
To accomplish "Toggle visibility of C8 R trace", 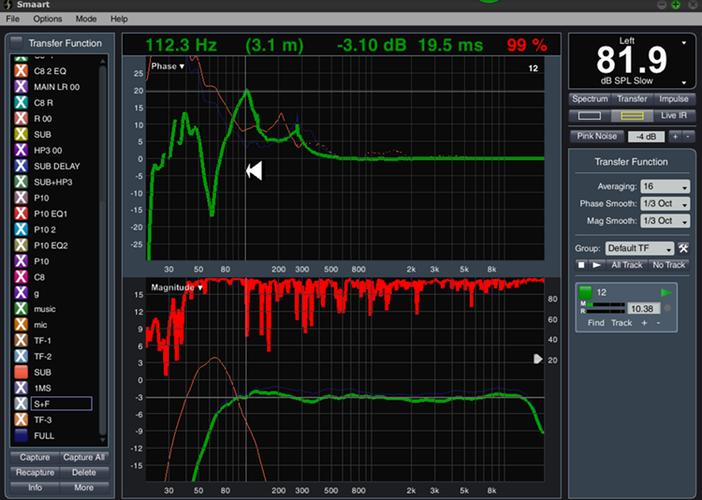I will (x=21, y=103).
